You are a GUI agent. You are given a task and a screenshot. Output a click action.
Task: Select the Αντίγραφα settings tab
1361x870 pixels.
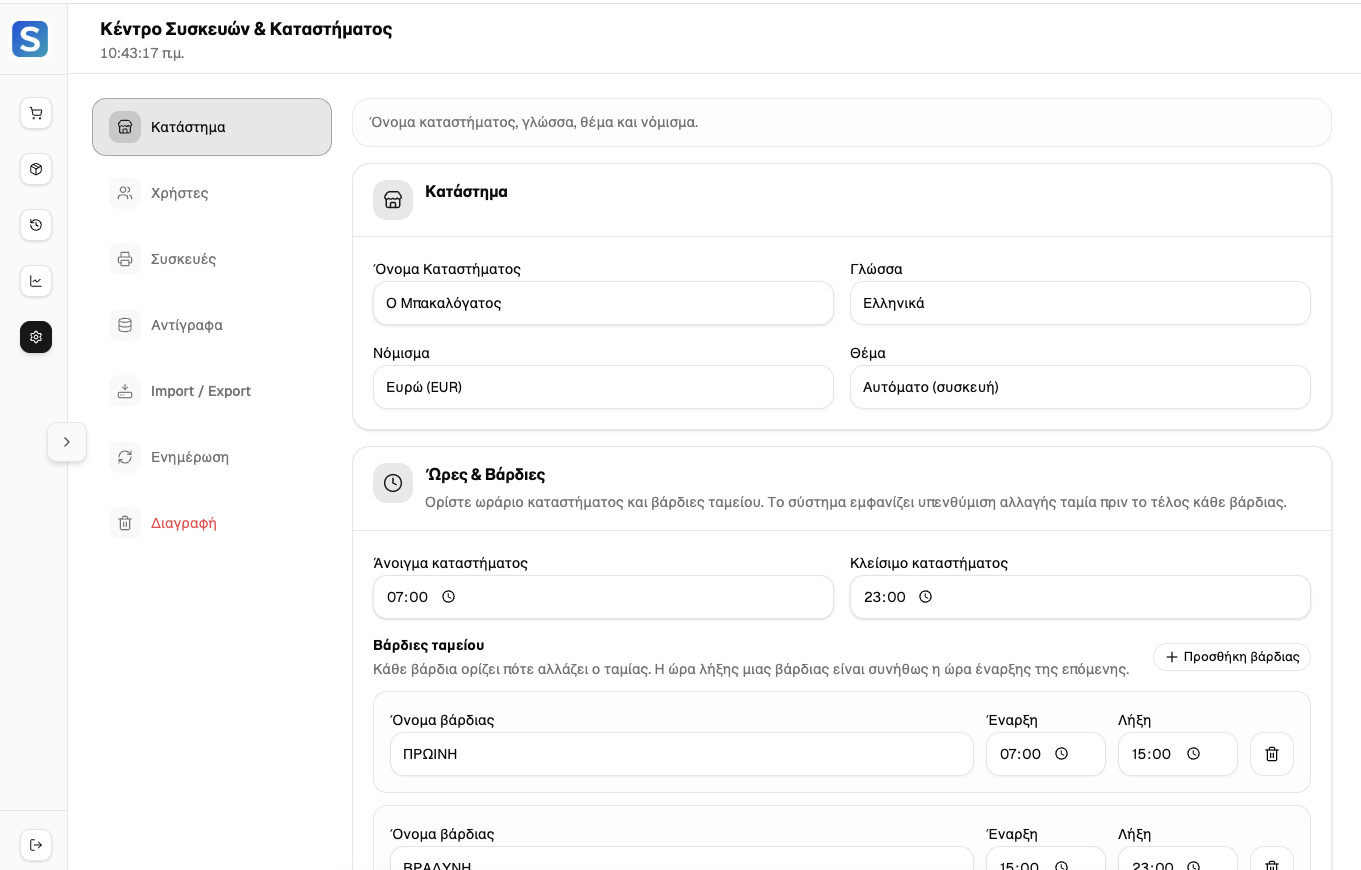(212, 325)
